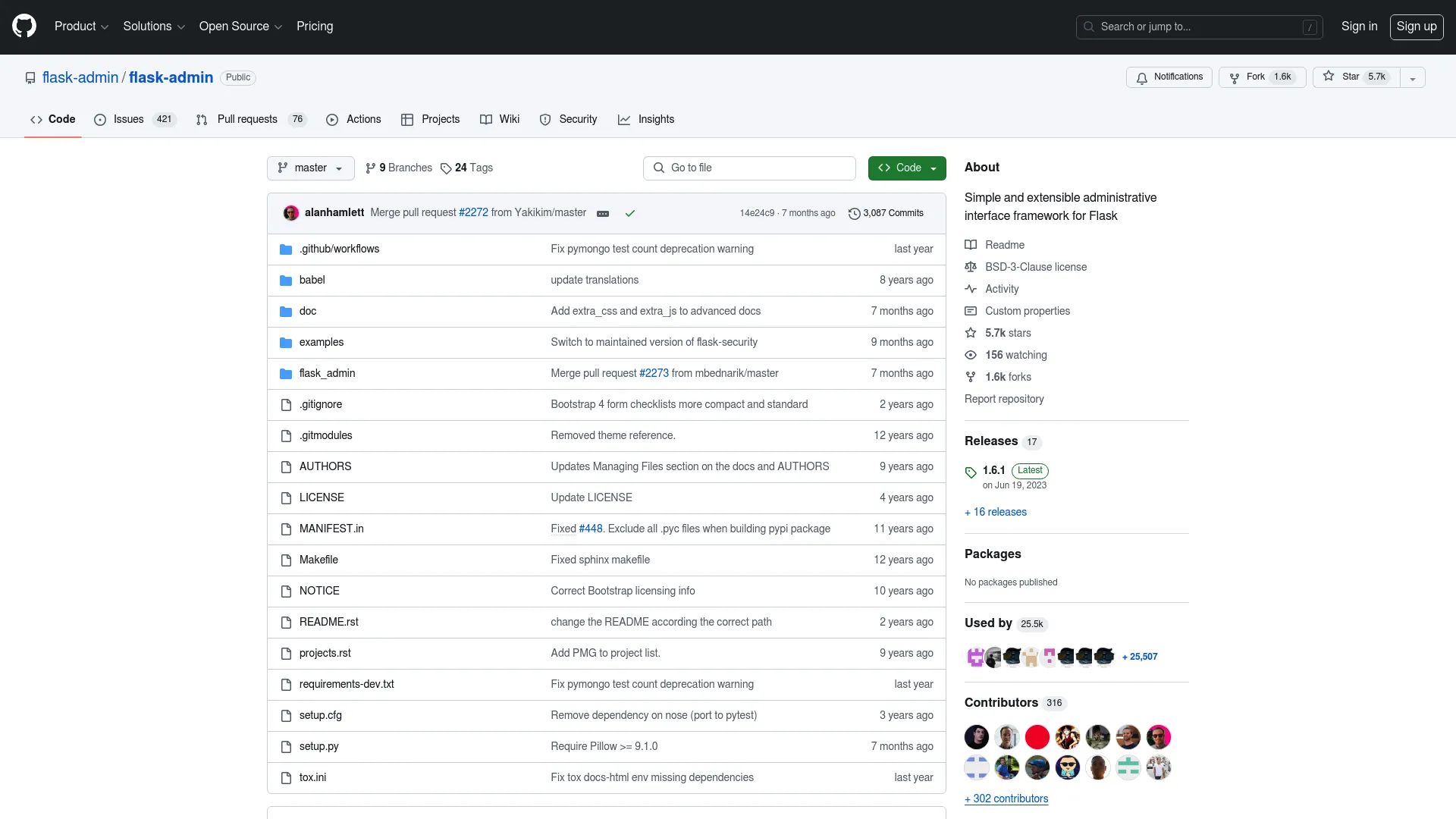Image resolution: width=1456 pixels, height=819 pixels.
Task: Click the GitHub octocat logo icon
Action: pyautogui.click(x=24, y=27)
